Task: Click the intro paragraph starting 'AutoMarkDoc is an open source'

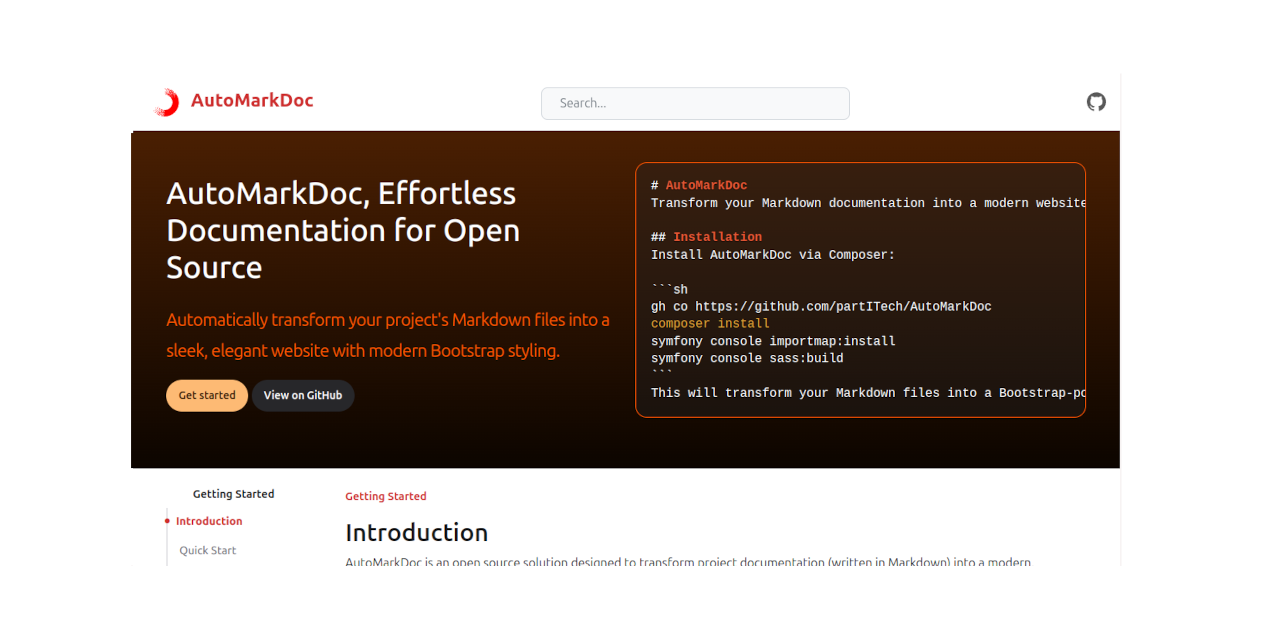Action: point(687,561)
